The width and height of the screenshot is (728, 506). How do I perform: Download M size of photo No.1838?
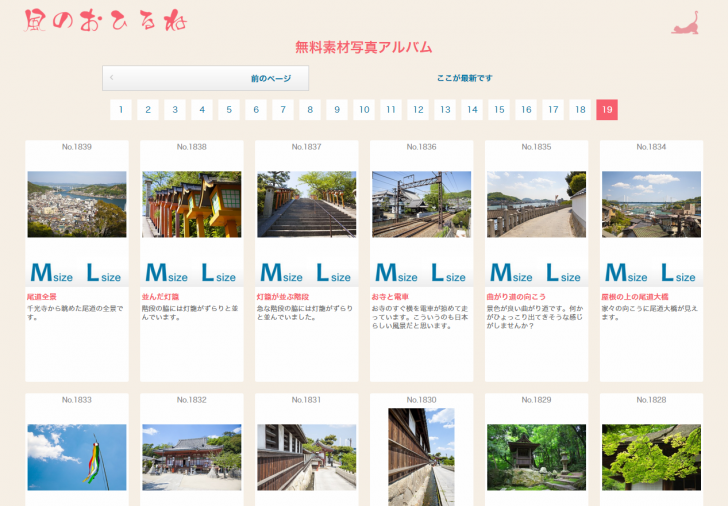(167, 272)
